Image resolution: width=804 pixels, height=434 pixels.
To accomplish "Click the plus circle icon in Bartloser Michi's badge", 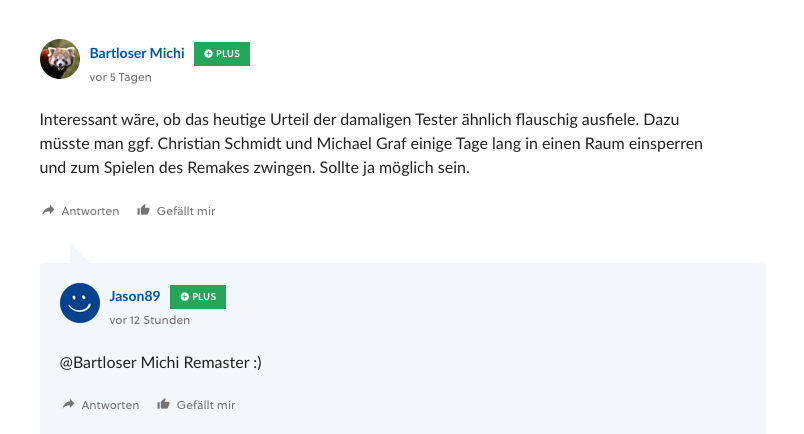I will pos(208,54).
